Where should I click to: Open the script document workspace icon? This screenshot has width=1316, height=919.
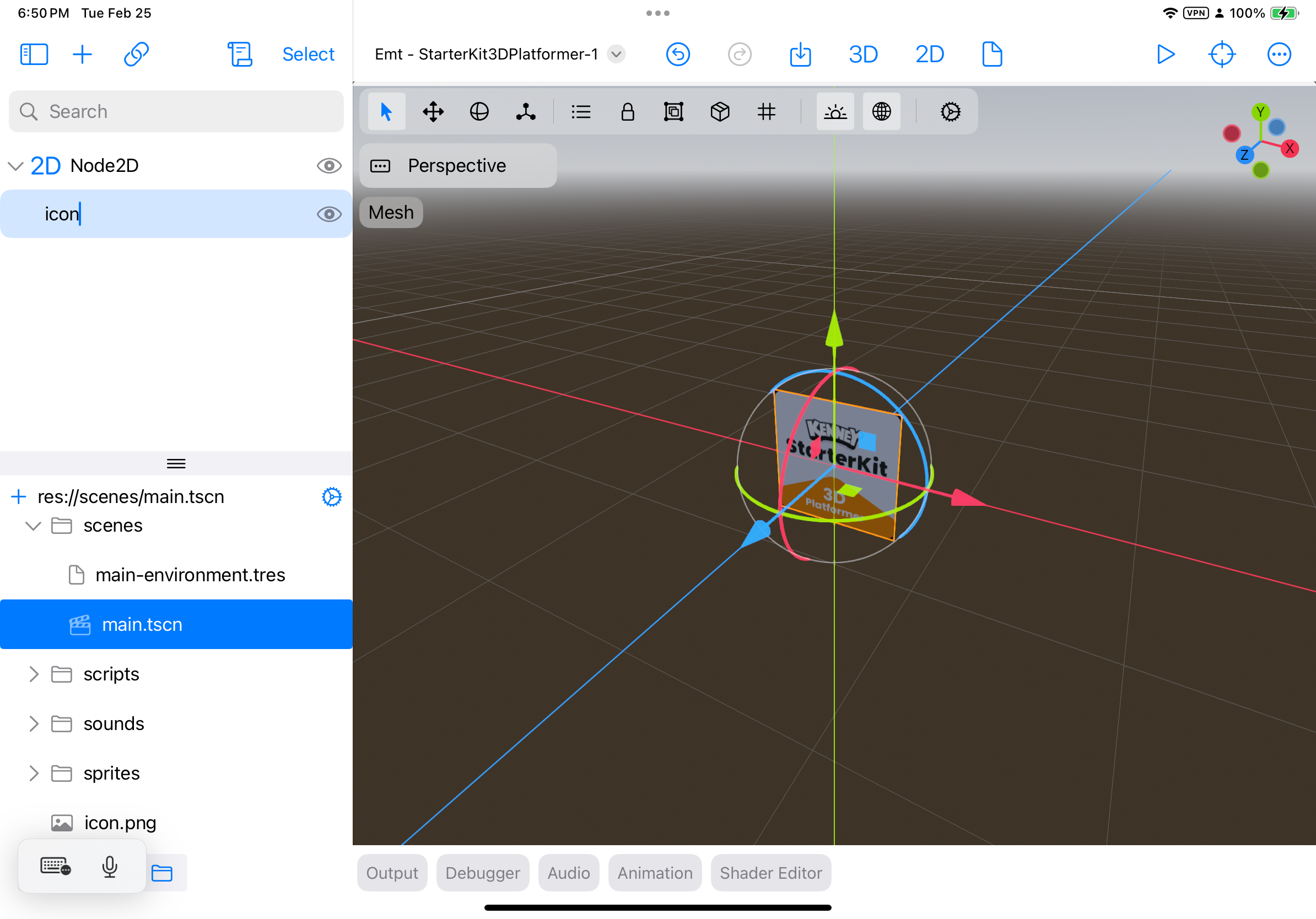992,55
